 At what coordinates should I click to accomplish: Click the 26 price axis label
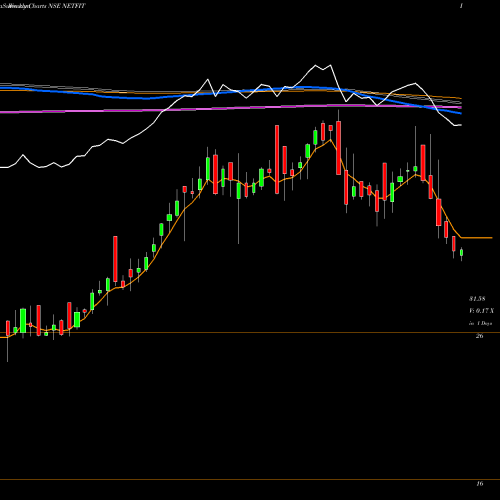[479, 336]
